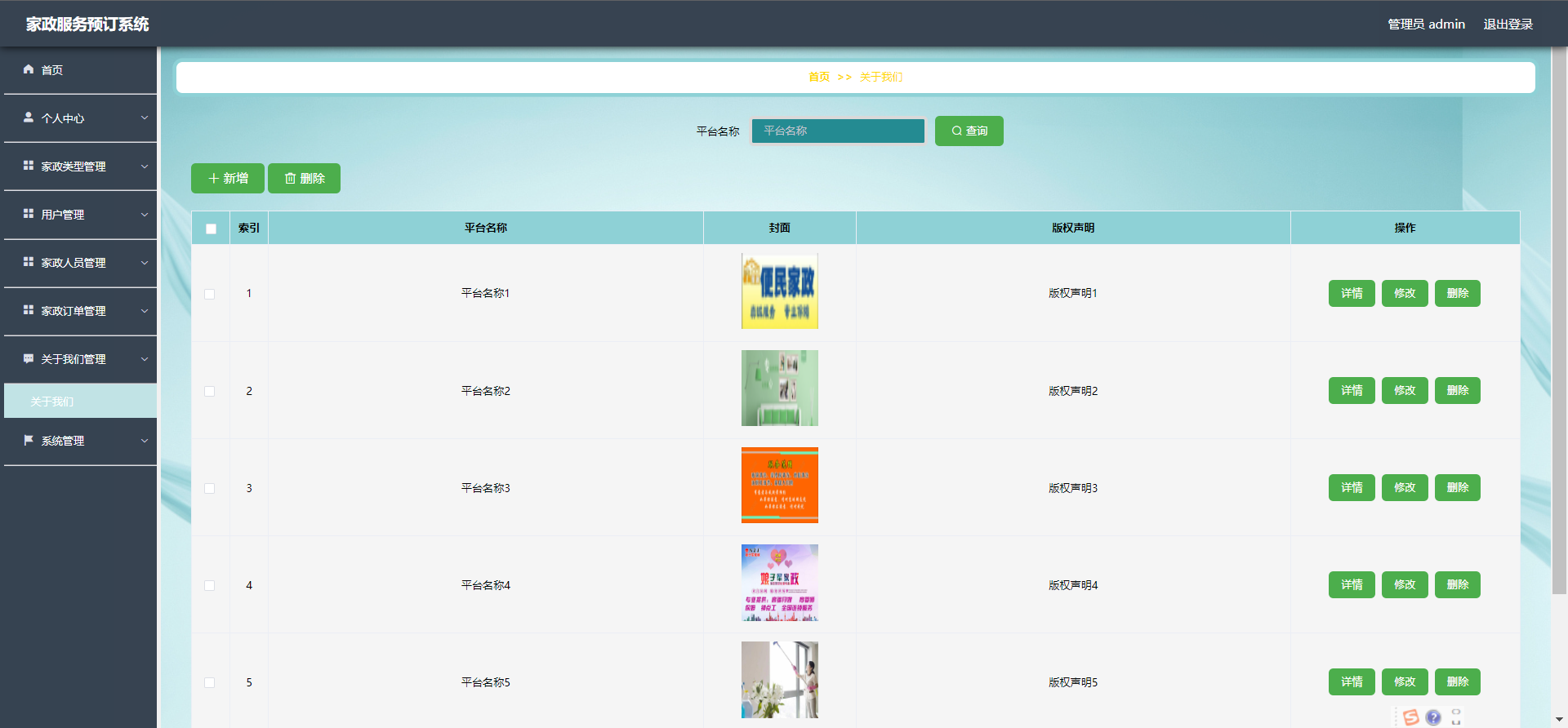Click the 首页 breadcrumb link
The height and width of the screenshot is (728, 1568).
[819, 77]
